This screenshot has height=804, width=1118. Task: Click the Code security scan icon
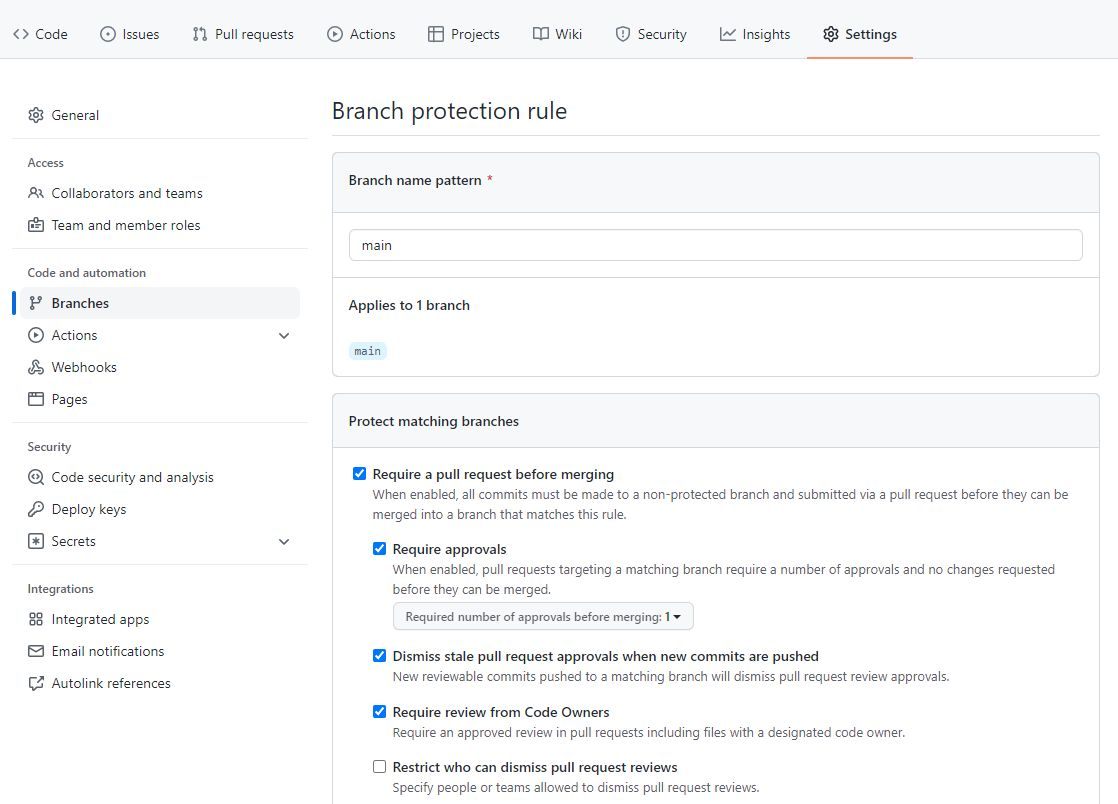coord(36,477)
